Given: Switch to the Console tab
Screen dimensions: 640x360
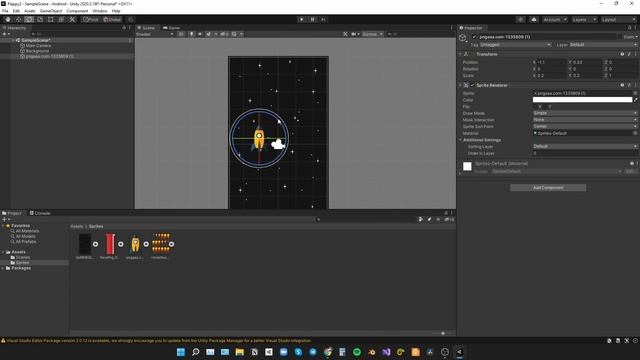Looking at the screenshot, I should click(x=40, y=213).
